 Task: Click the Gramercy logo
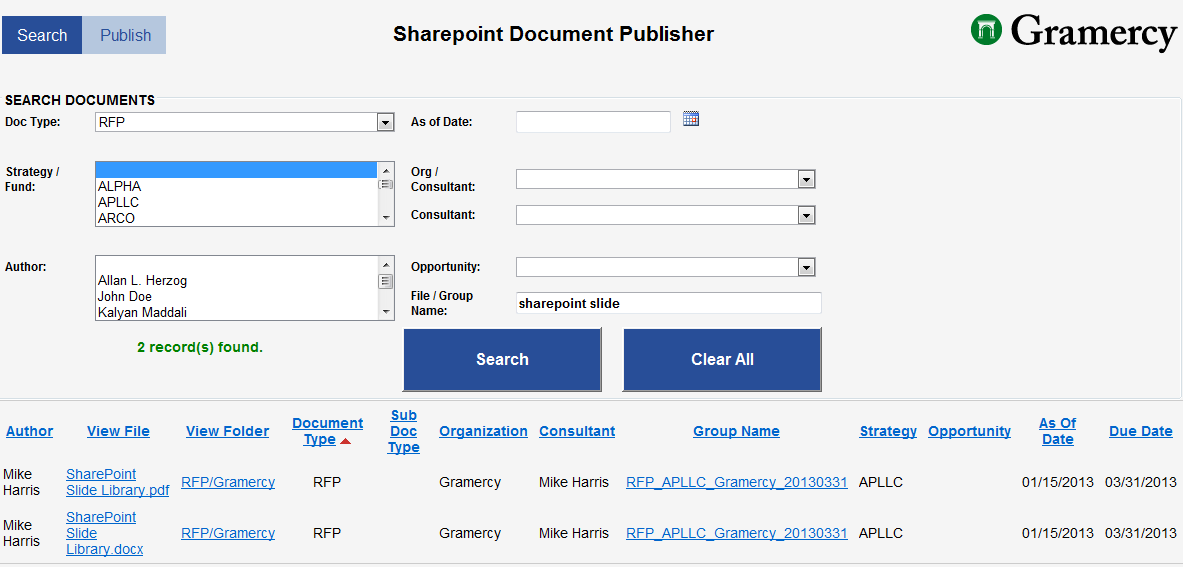[1074, 31]
